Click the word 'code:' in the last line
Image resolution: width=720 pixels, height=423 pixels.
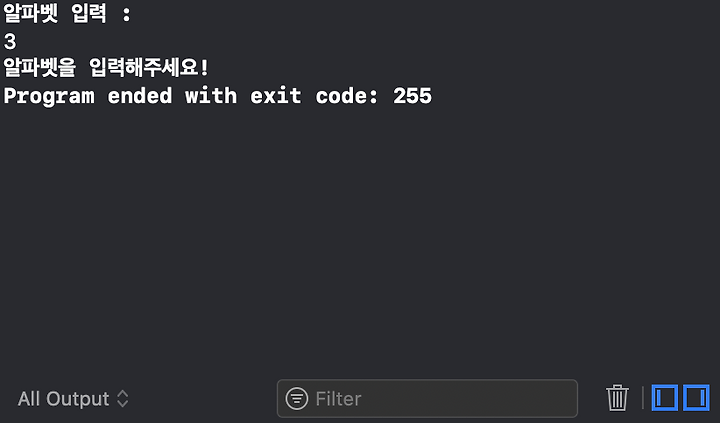347,96
